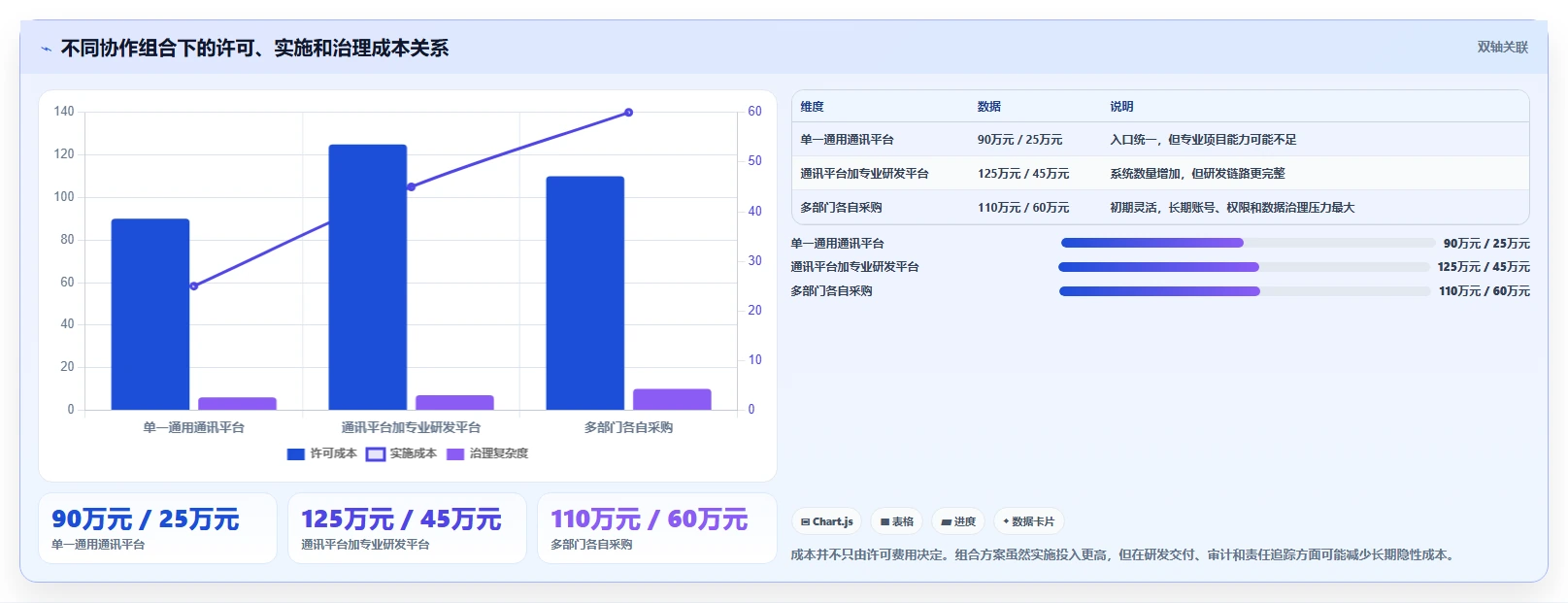Click the line point at value 25

[194, 285]
